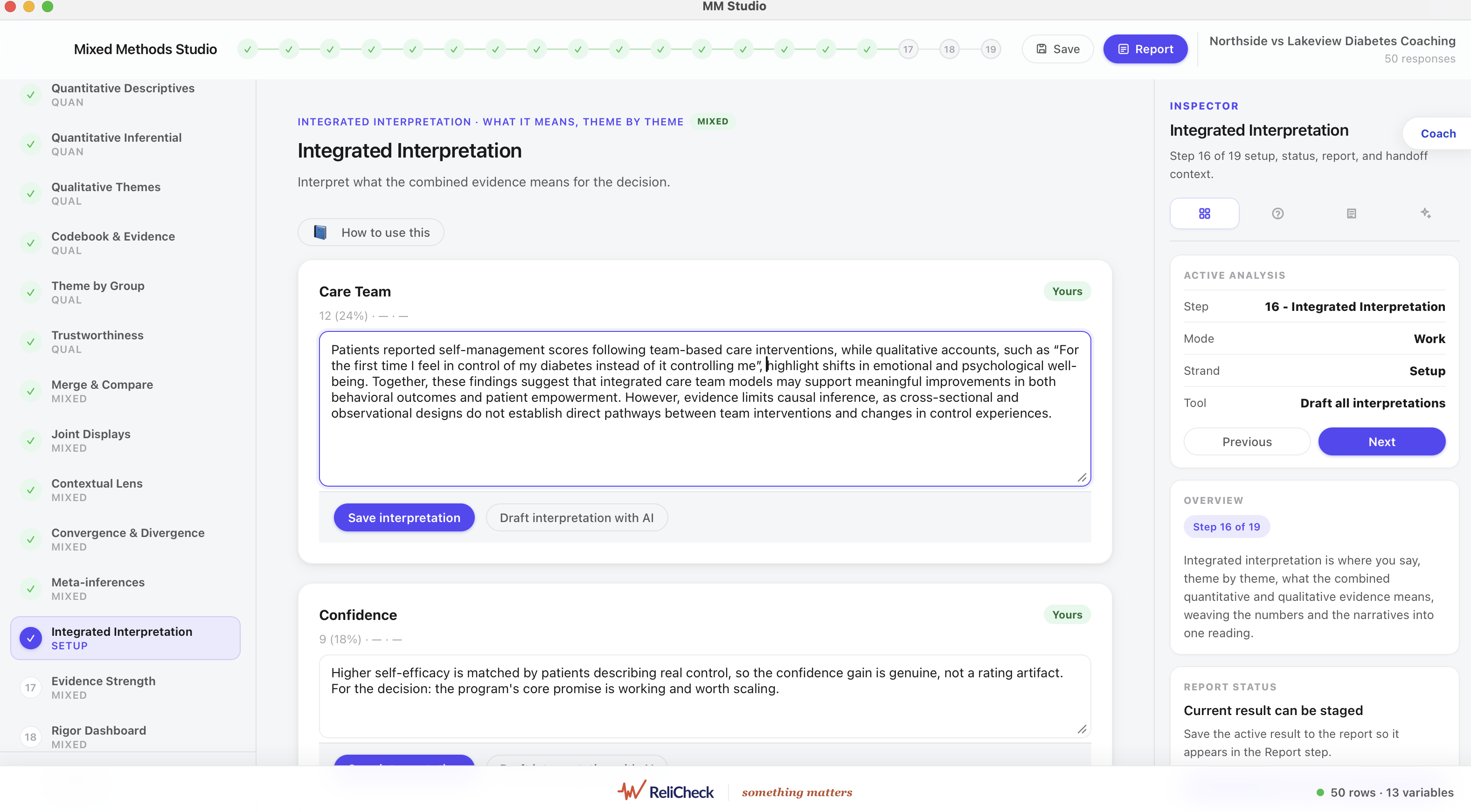
Task: Grab the Care Team textarea resize handle
Action: point(1082,478)
